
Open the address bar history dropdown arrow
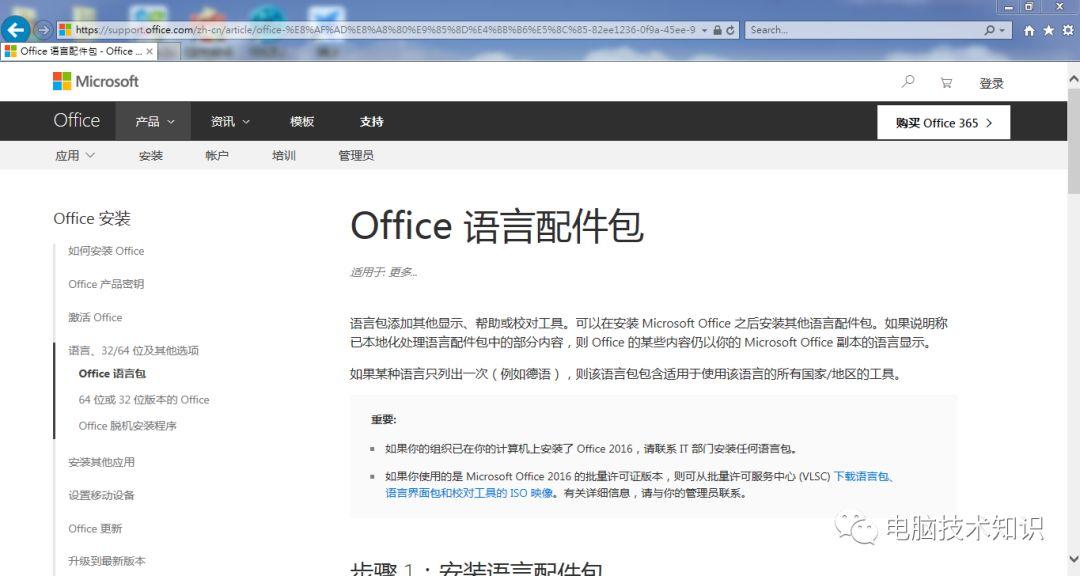point(705,30)
